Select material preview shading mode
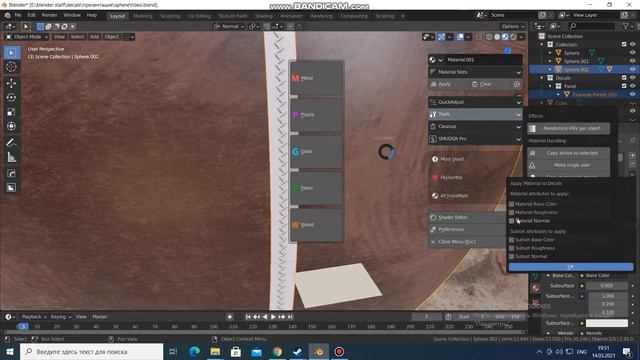640x360 pixels. (x=505, y=37)
